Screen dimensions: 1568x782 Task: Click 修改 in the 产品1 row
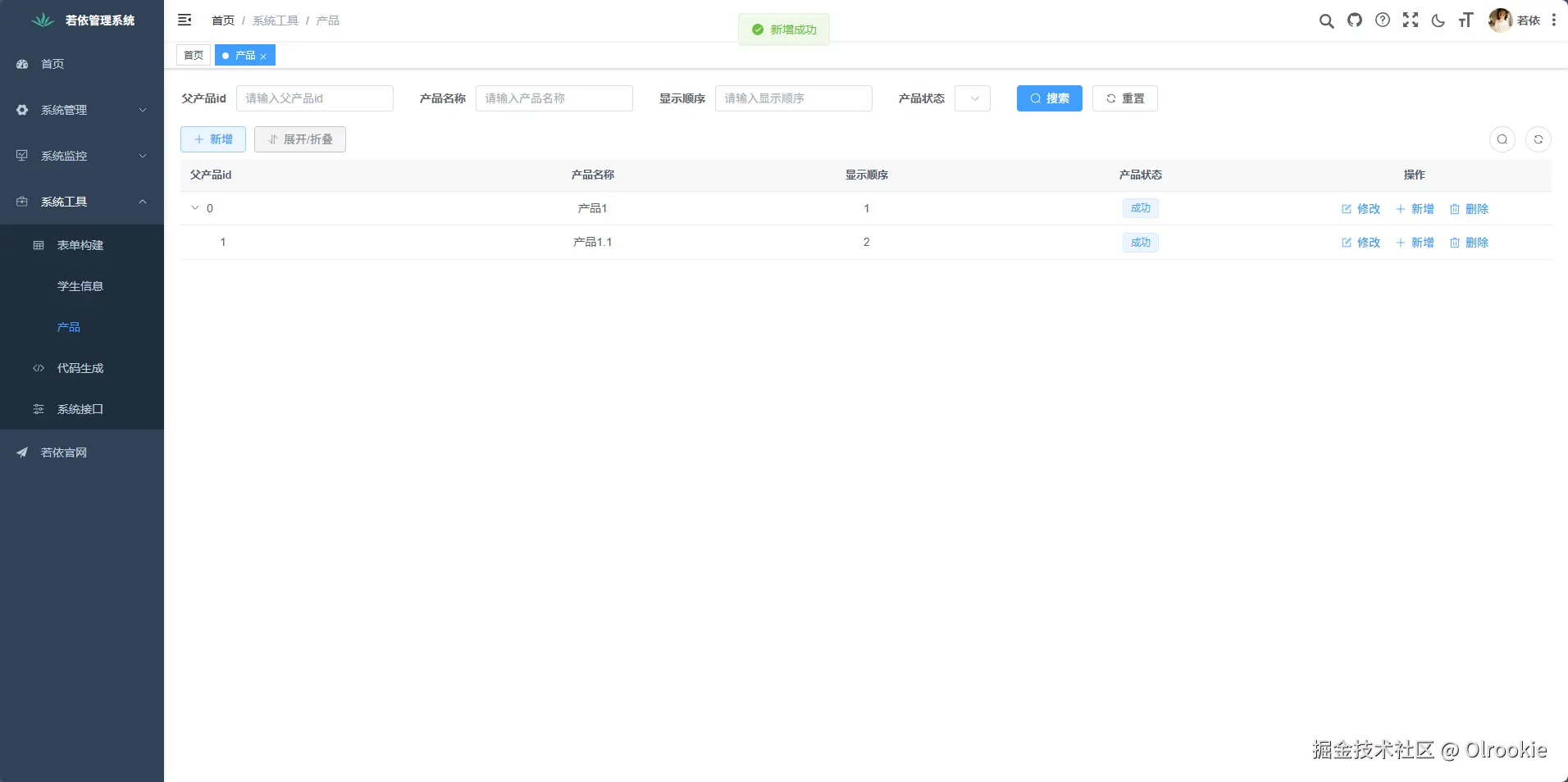pyautogui.click(x=1361, y=209)
